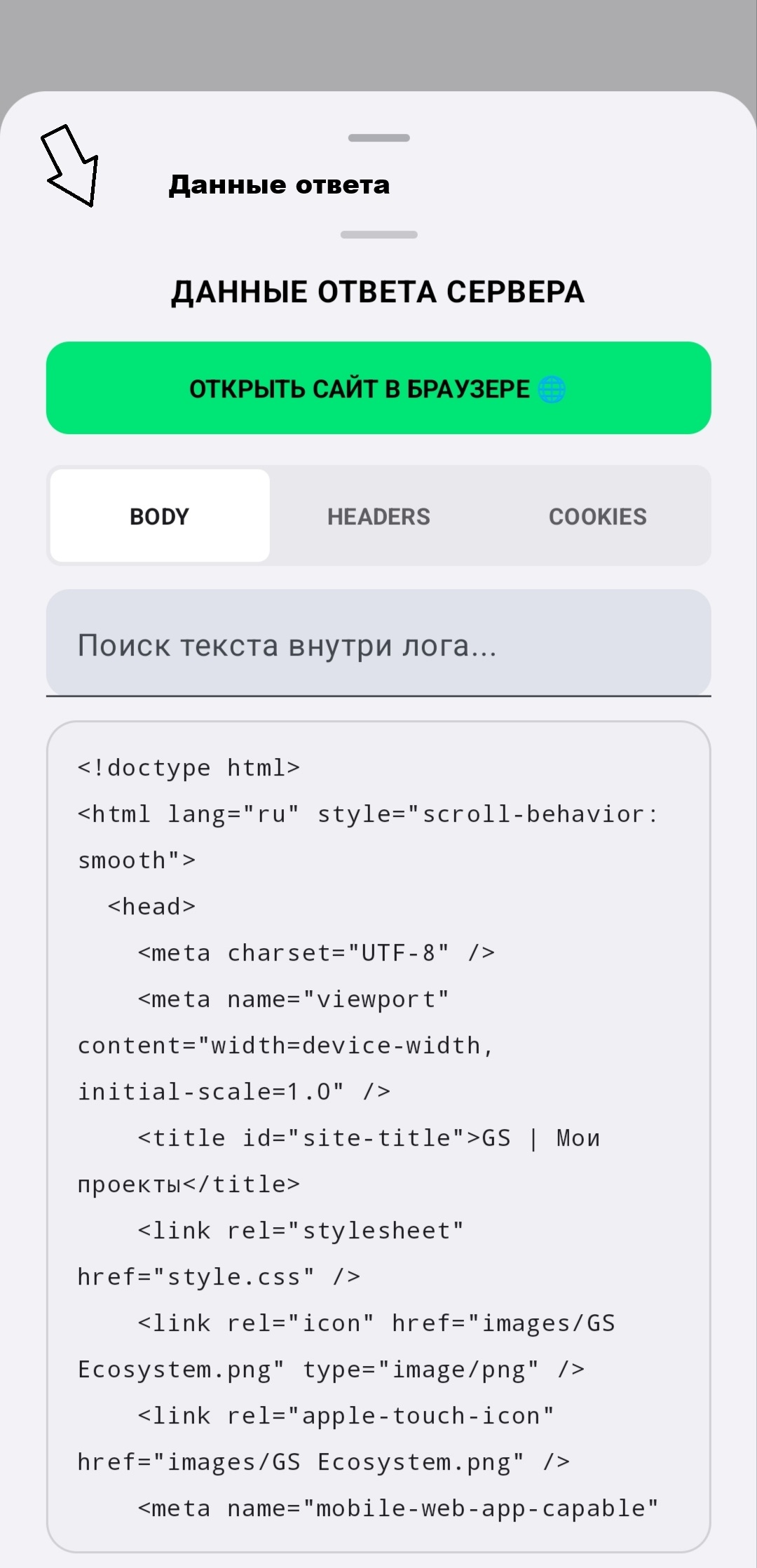
Task: Switch to the COOKIES tab
Action: [x=598, y=516]
